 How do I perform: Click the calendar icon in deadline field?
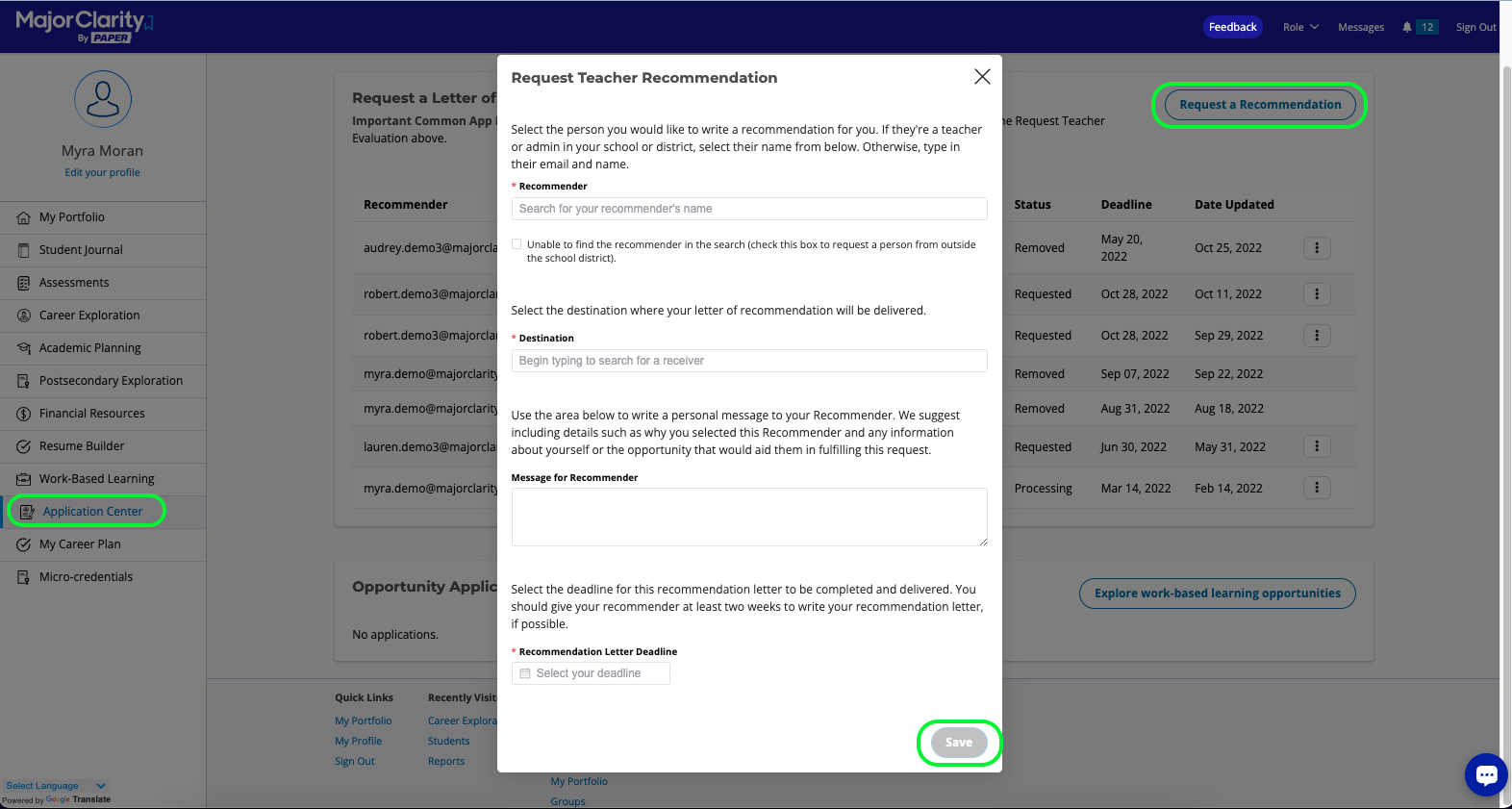click(x=525, y=673)
